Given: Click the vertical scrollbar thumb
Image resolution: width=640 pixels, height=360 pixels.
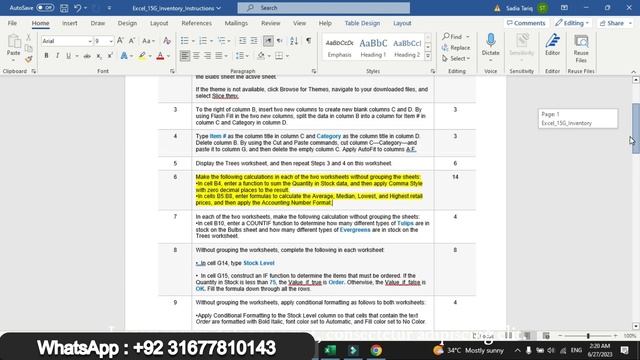Looking at the screenshot, I should [x=636, y=129].
